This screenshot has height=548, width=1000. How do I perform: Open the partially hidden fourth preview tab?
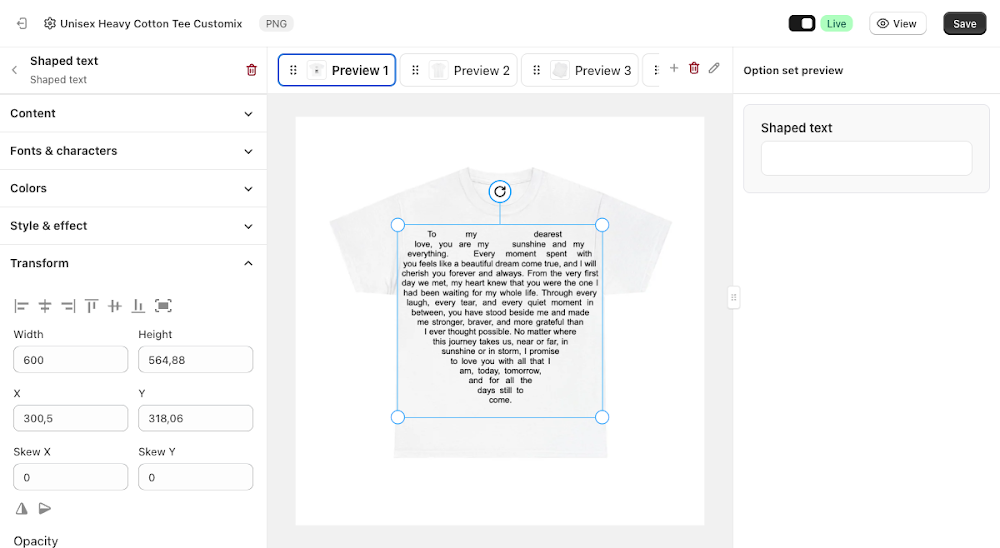(651, 70)
